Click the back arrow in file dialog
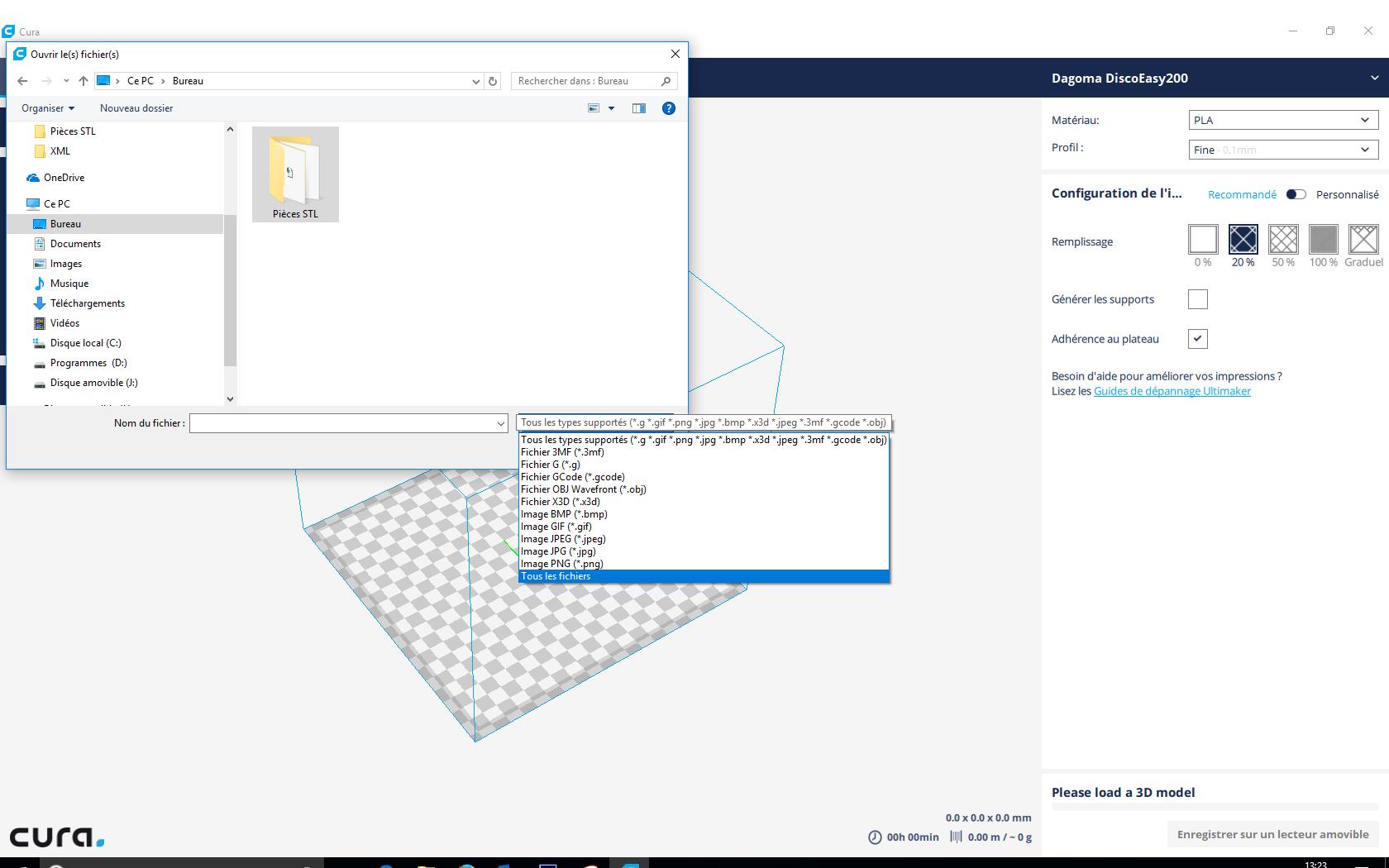 coord(22,81)
